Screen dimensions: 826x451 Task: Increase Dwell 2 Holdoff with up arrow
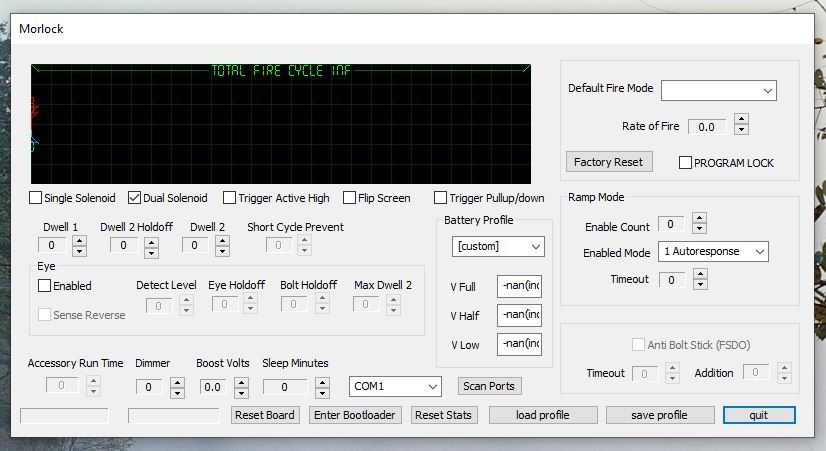[x=152, y=242]
